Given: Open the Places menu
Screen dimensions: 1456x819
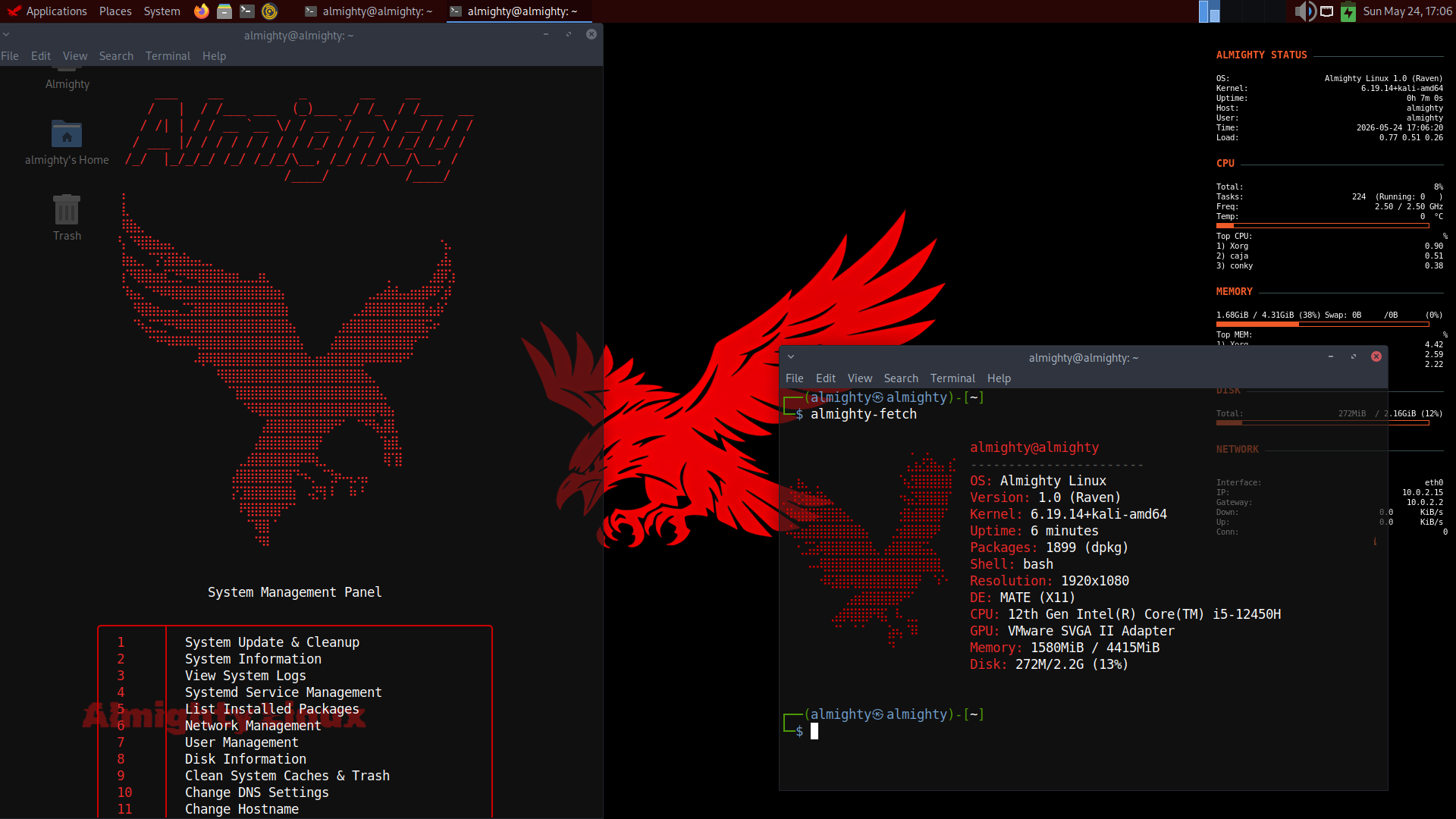Looking at the screenshot, I should point(115,11).
